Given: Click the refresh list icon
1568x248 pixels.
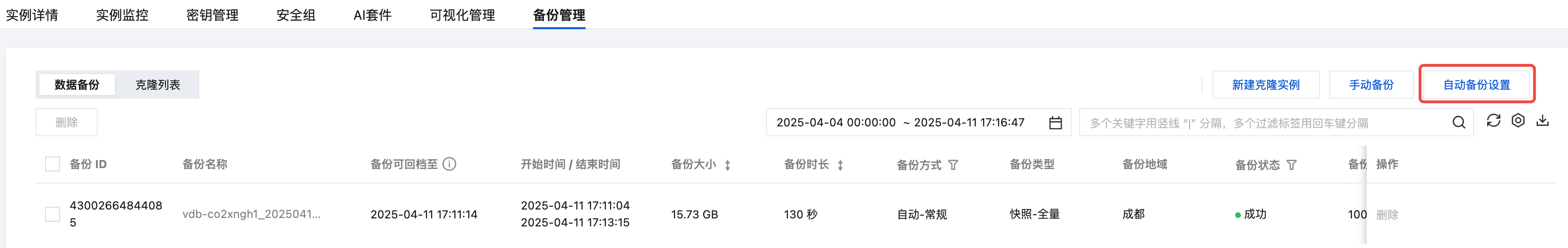Looking at the screenshot, I should [1493, 121].
